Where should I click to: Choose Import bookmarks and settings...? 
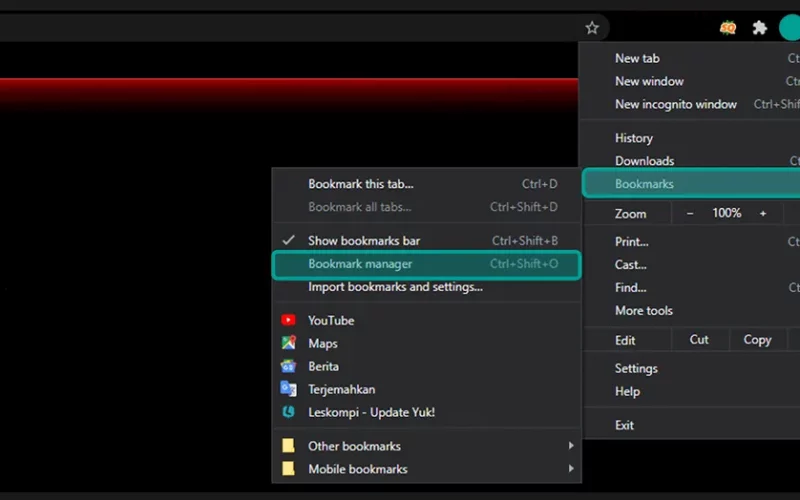tap(427, 287)
